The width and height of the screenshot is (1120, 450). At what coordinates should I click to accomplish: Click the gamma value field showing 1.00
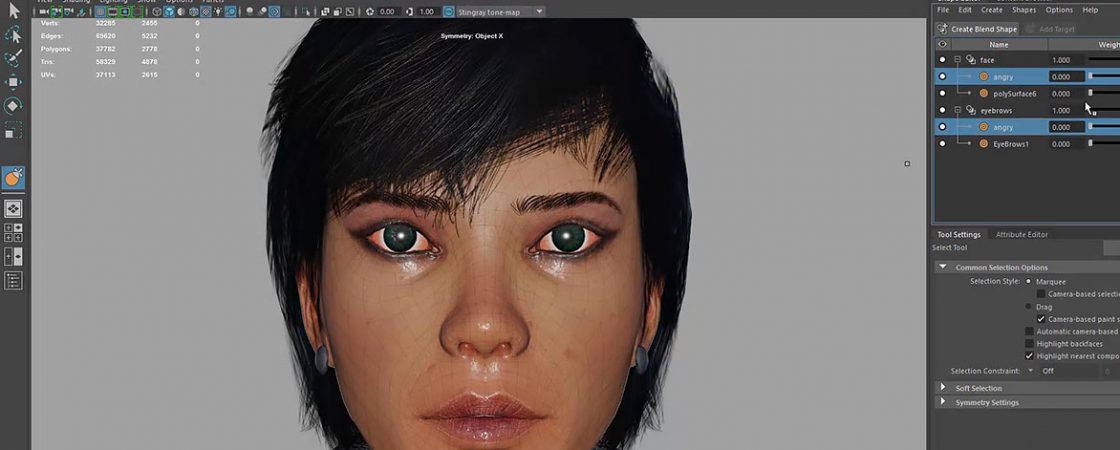427,12
